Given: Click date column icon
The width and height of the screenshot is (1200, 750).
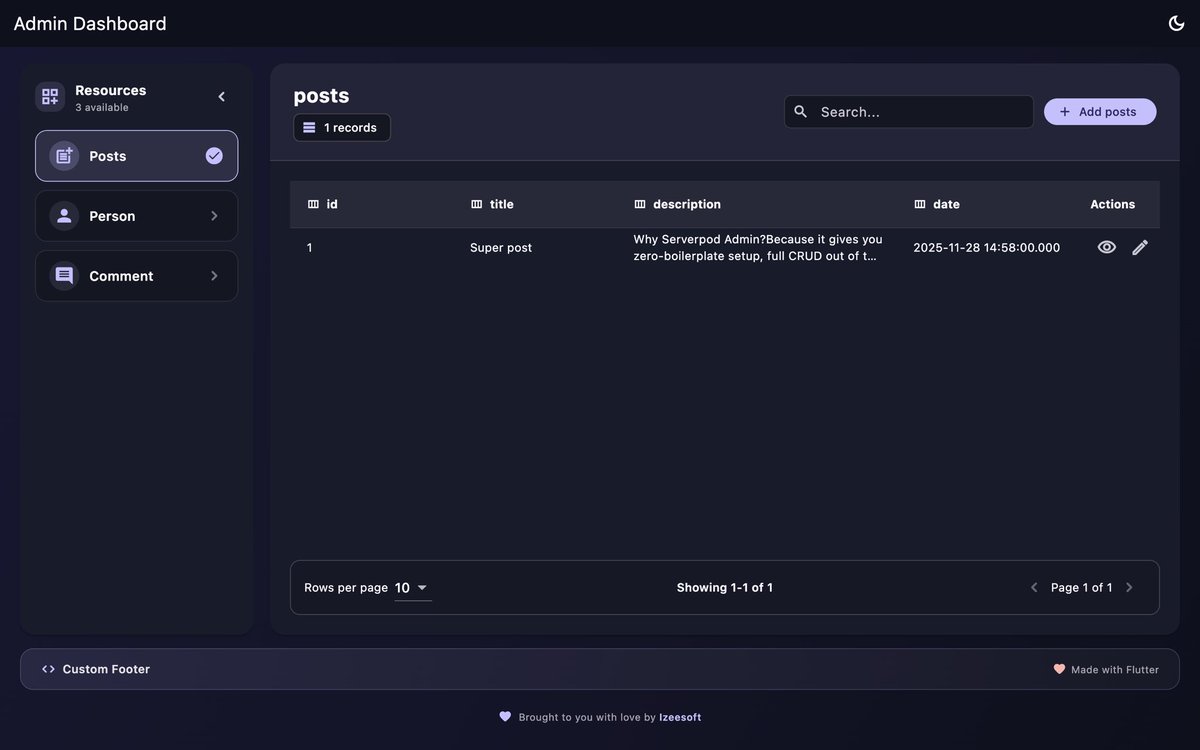Looking at the screenshot, I should 920,204.
